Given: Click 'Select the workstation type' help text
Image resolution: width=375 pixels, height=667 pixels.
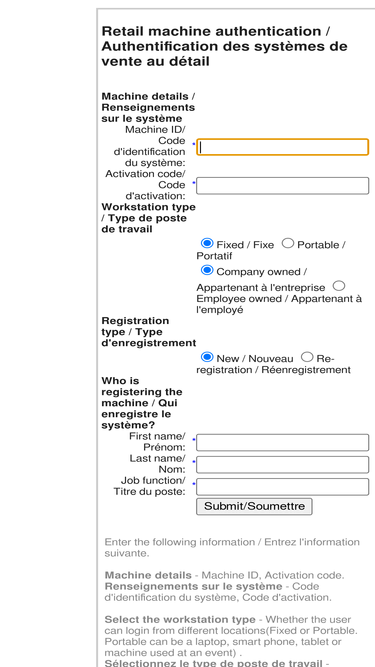Looking at the screenshot, I should 180,619.
